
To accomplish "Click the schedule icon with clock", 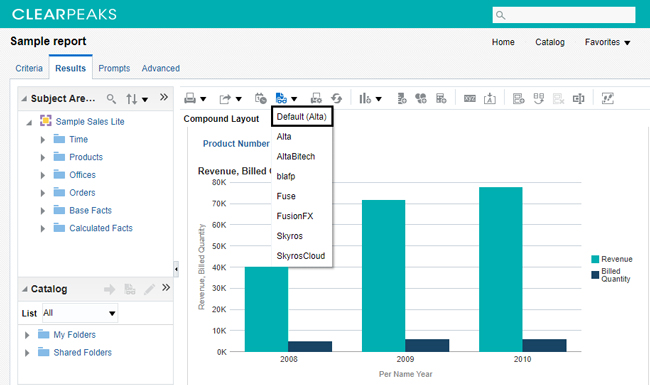I will tap(261, 98).
